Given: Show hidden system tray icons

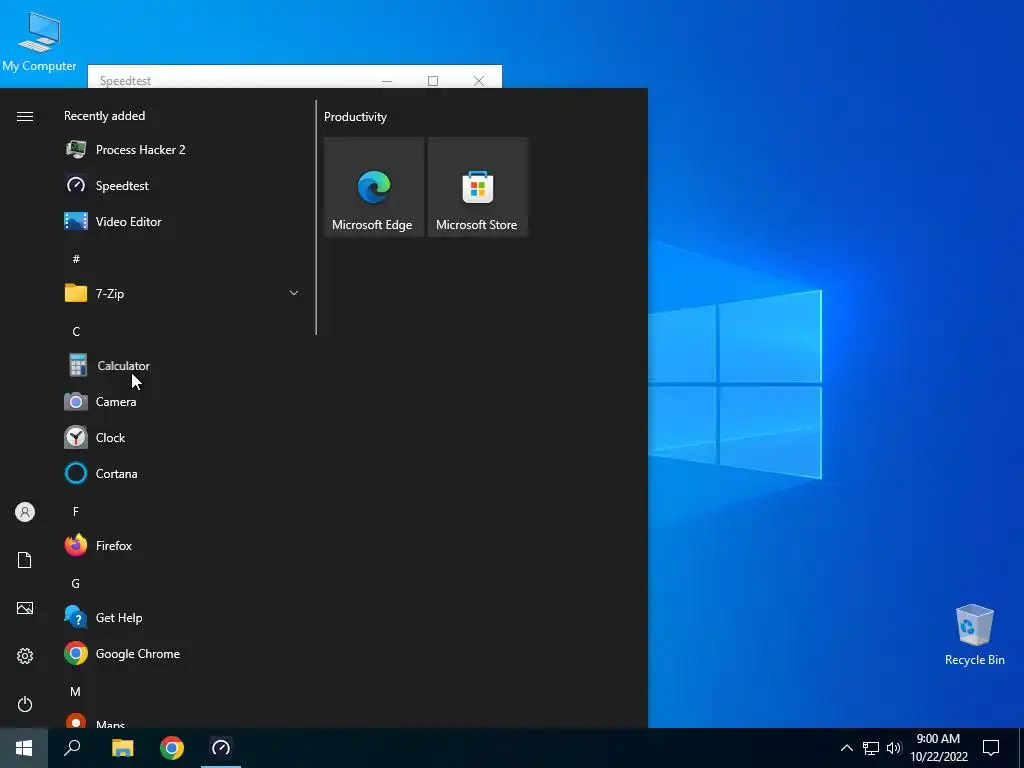Looking at the screenshot, I should [x=846, y=748].
